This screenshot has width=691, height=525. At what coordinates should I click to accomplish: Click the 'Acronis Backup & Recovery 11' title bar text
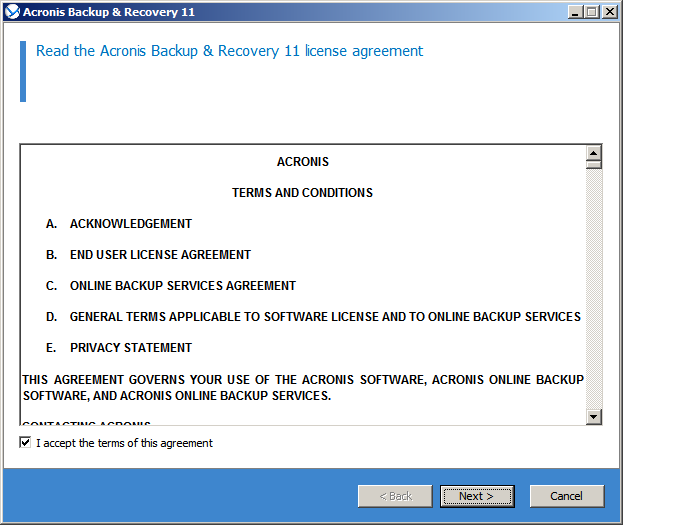click(x=109, y=12)
